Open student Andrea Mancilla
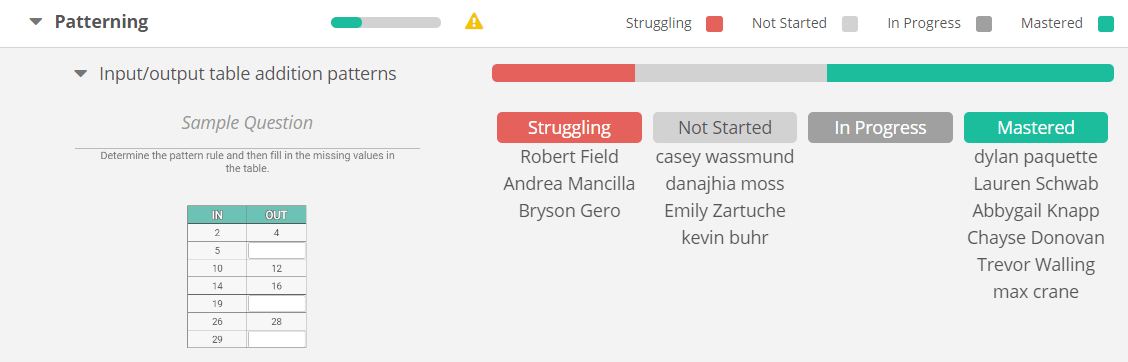This screenshot has height=362, width=1128. click(569, 184)
